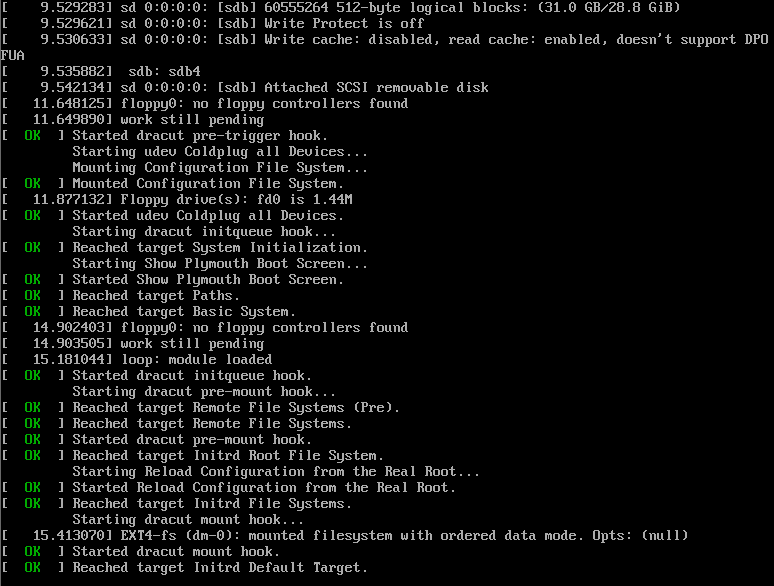The height and width of the screenshot is (586, 774).
Task: Click the green OK beside dracut pre-trigger hook
Action: click(x=33, y=136)
